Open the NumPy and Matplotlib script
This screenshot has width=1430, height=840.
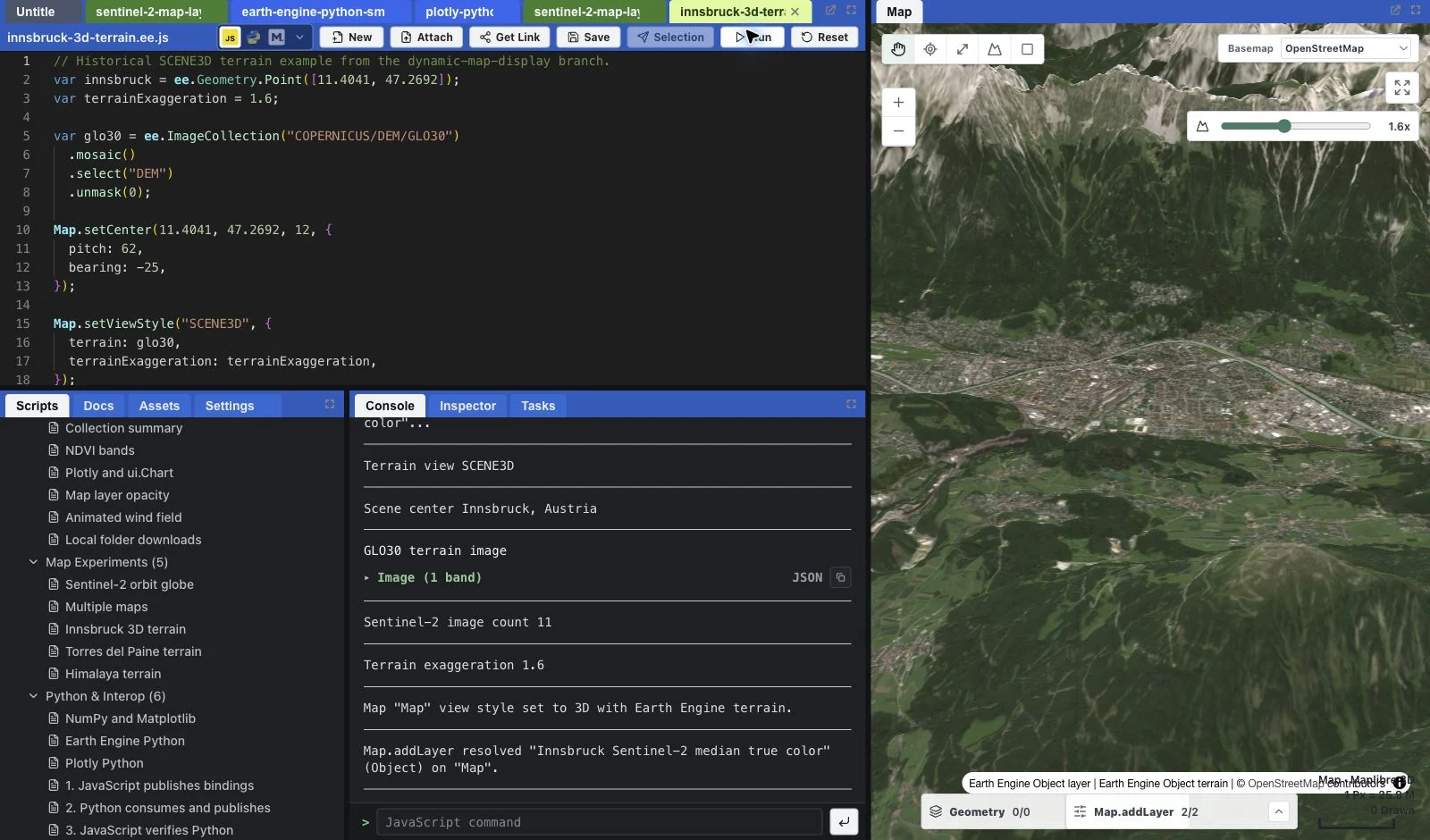coord(130,718)
